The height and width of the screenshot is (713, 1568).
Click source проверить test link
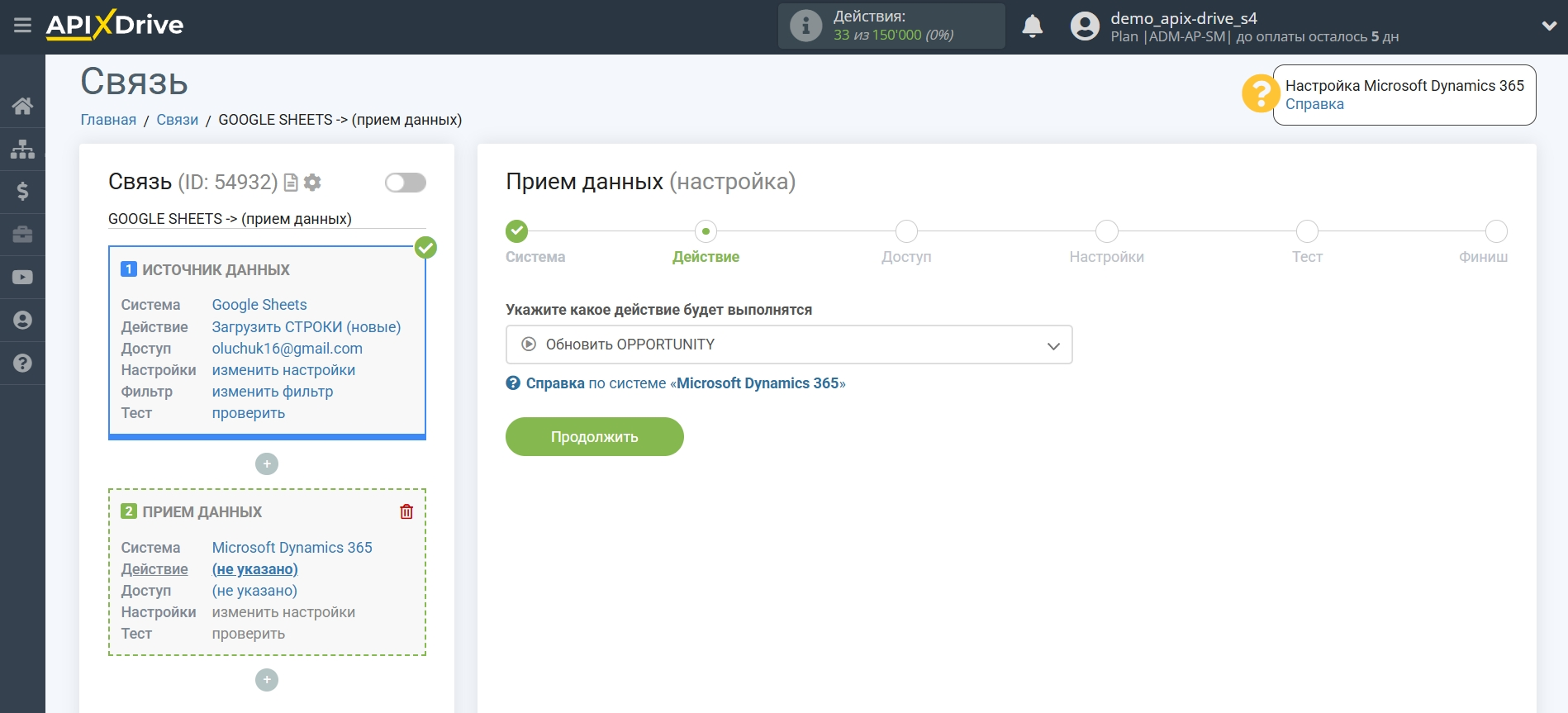pos(249,413)
